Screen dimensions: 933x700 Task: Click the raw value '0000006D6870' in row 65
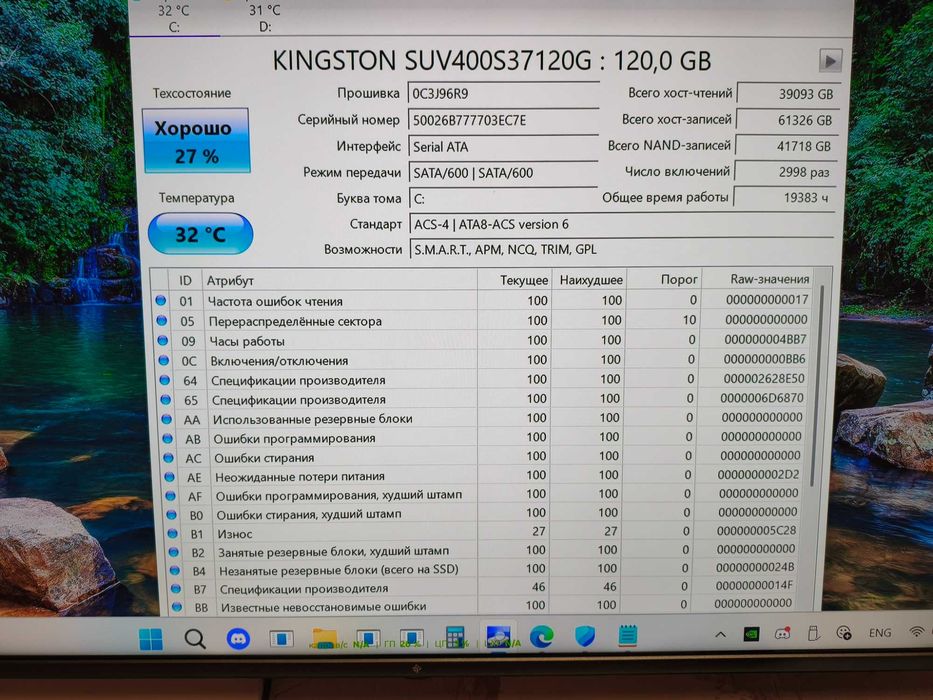[762, 398]
